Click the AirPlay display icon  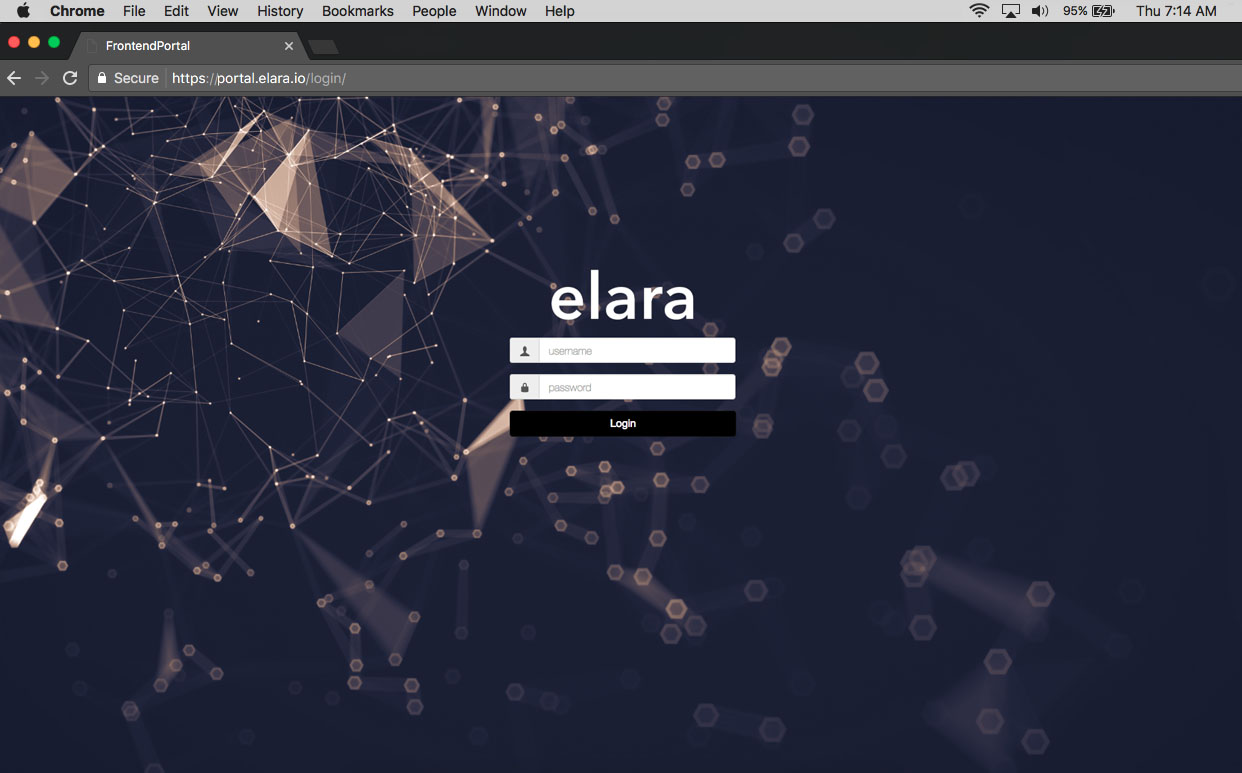[x=1011, y=11]
